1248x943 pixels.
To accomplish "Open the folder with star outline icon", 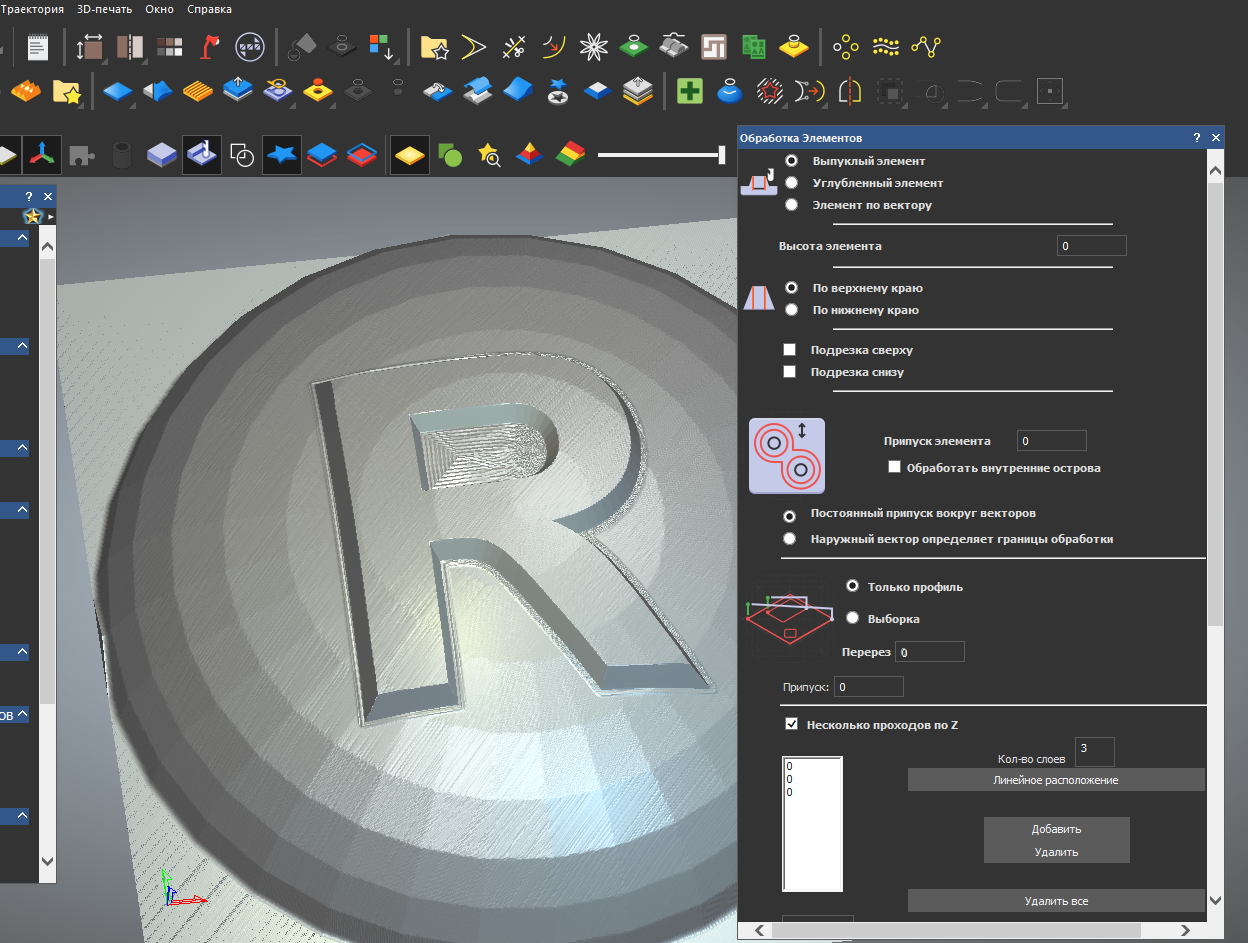I will click(x=434, y=47).
